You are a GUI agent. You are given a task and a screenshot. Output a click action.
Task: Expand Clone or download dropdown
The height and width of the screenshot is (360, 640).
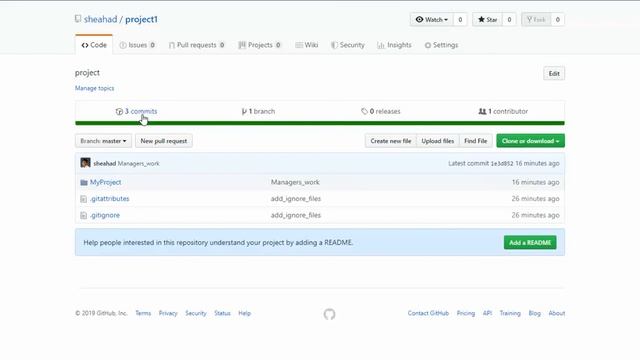tap(531, 141)
